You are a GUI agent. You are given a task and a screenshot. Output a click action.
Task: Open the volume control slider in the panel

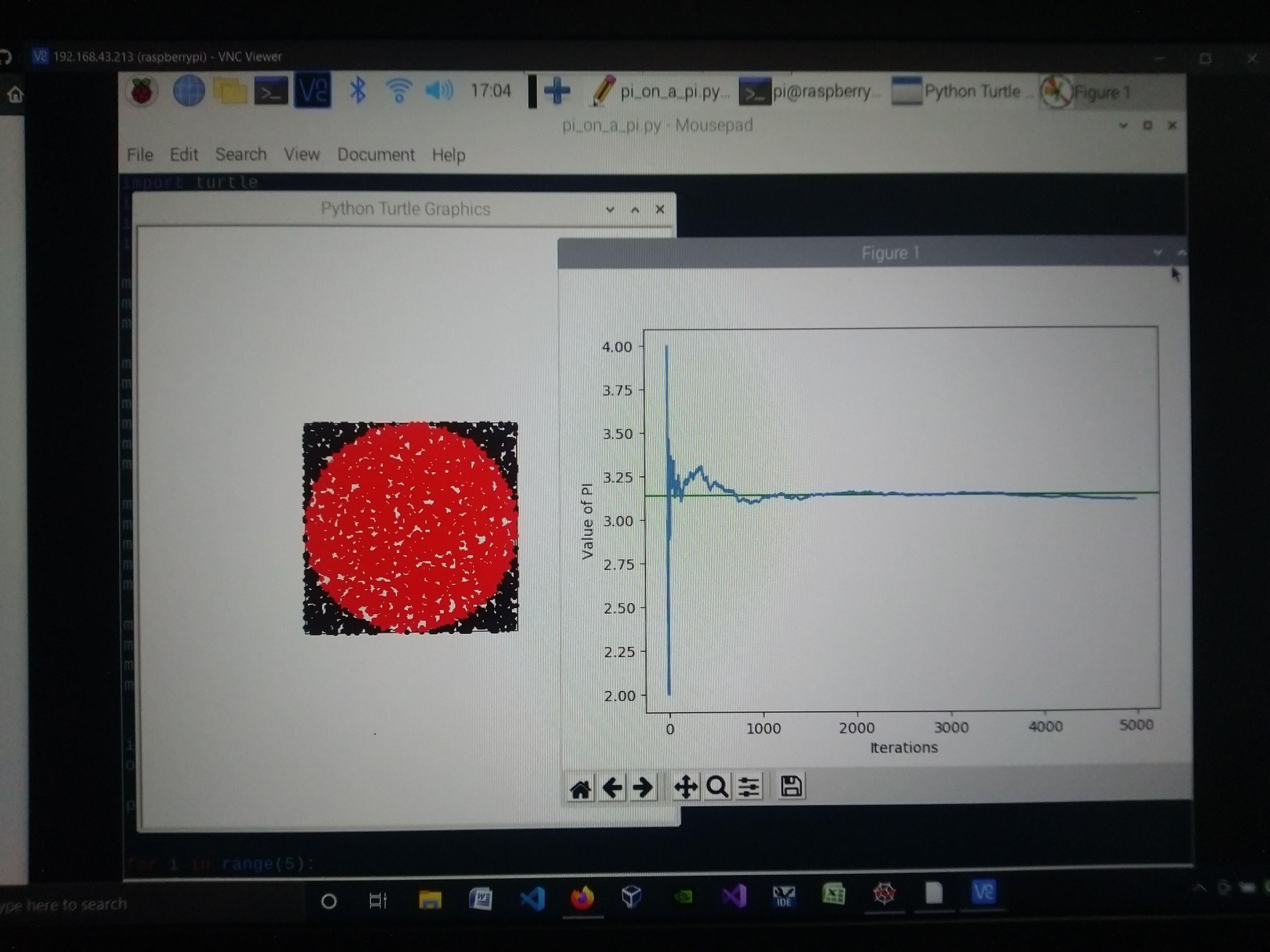440,90
